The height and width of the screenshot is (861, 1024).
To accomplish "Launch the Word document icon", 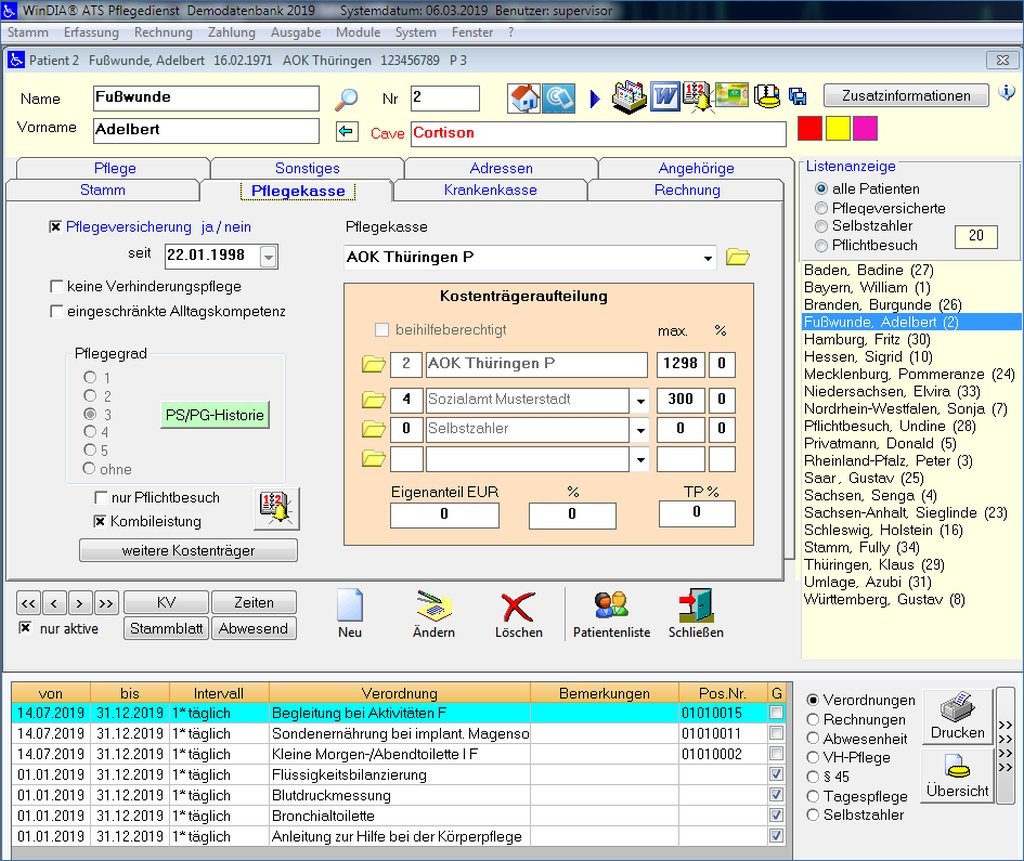I will (x=665, y=97).
